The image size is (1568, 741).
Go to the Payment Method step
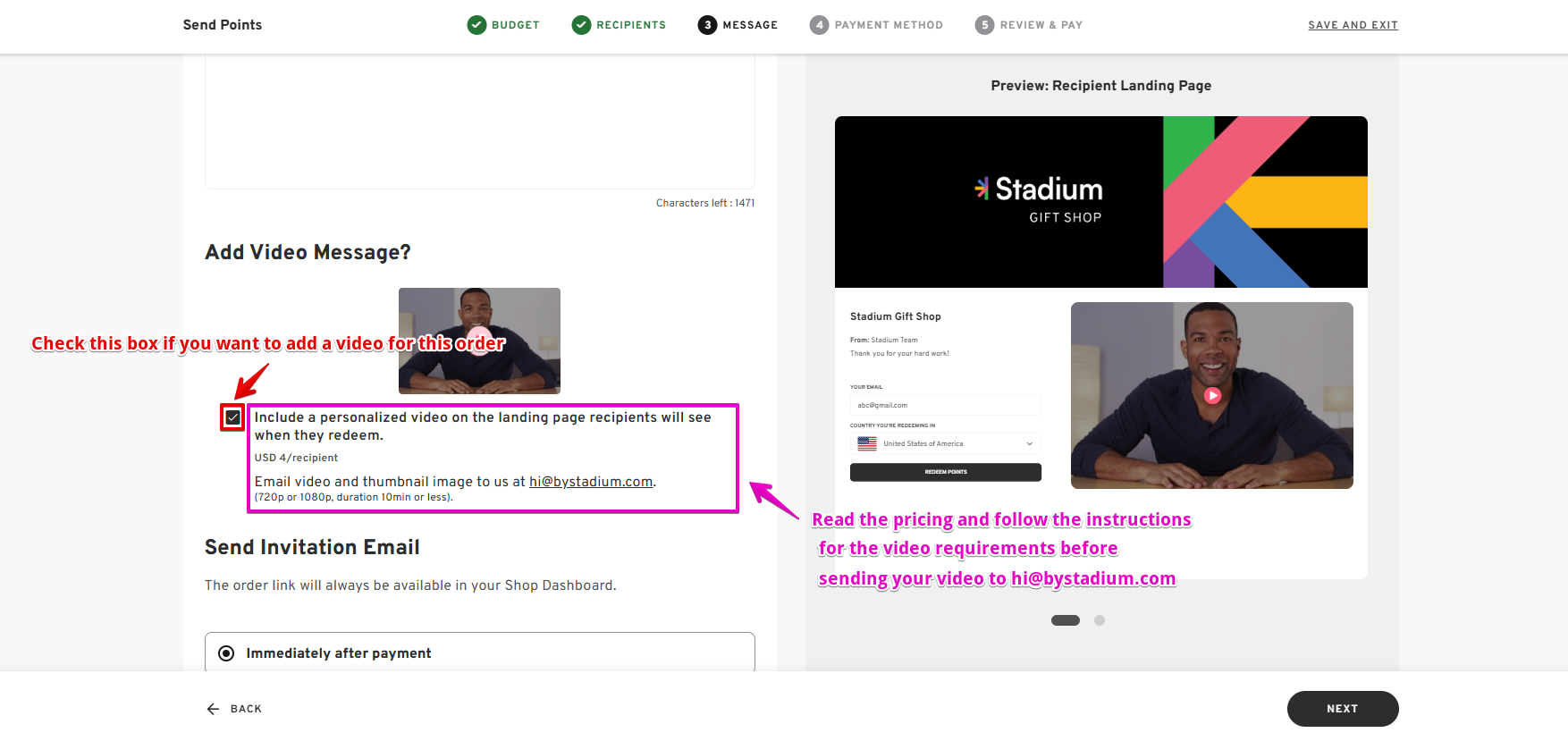889,25
